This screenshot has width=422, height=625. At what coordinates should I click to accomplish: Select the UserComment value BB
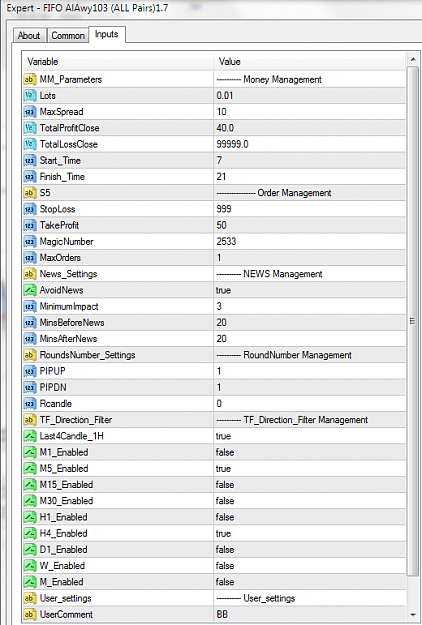(x=222, y=615)
